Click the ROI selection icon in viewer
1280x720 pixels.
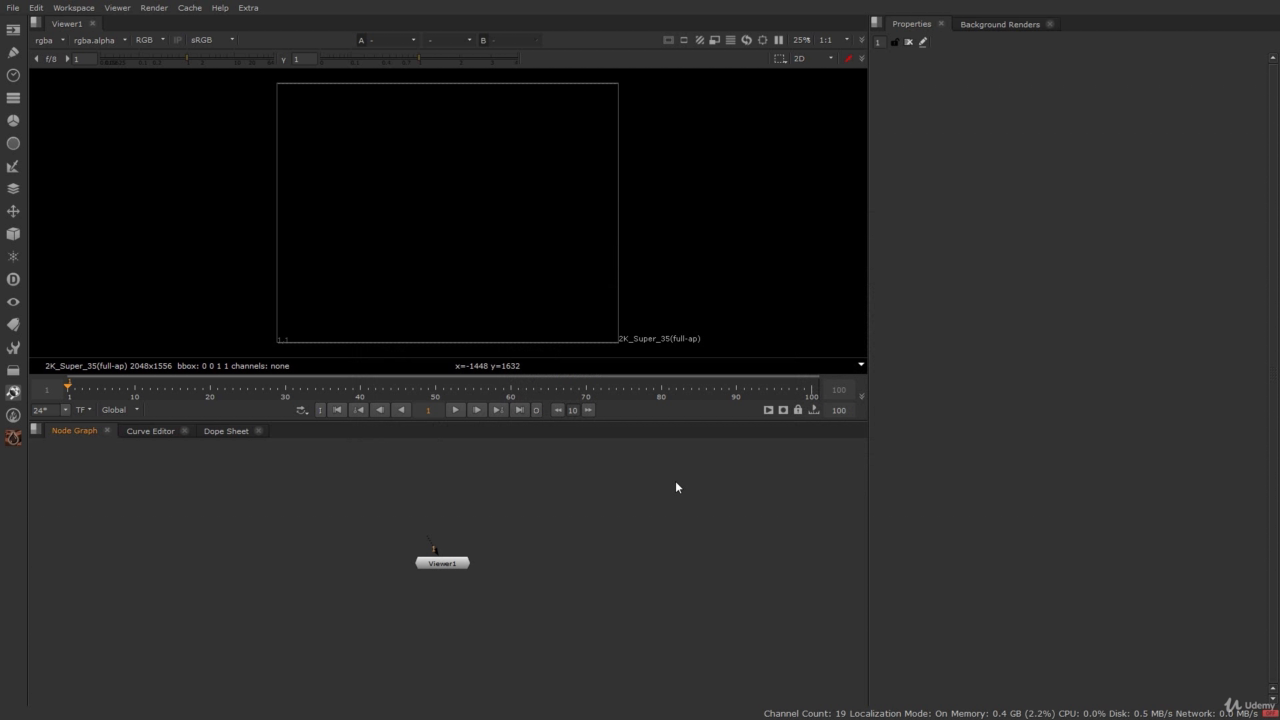[780, 59]
